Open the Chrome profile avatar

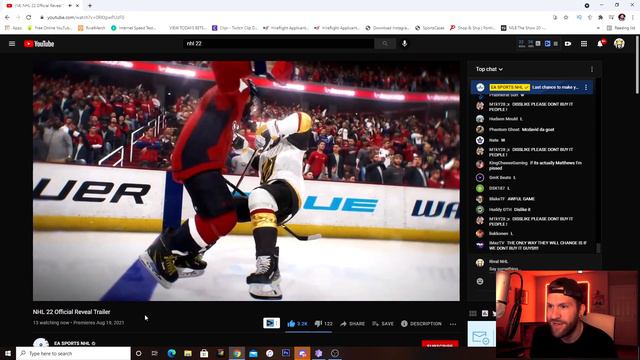622,17
